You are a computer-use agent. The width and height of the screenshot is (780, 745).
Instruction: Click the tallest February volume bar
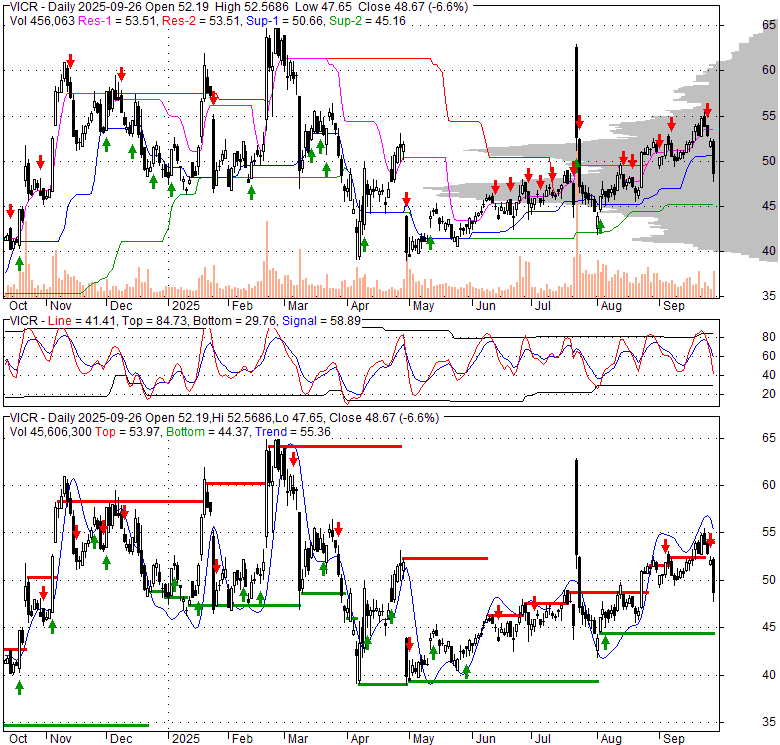pos(267,259)
